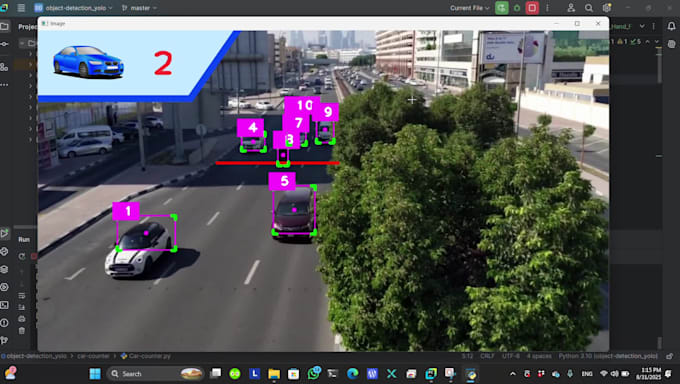The image size is (680, 384).
Task: Open the master git branch dropdown
Action: click(139, 8)
